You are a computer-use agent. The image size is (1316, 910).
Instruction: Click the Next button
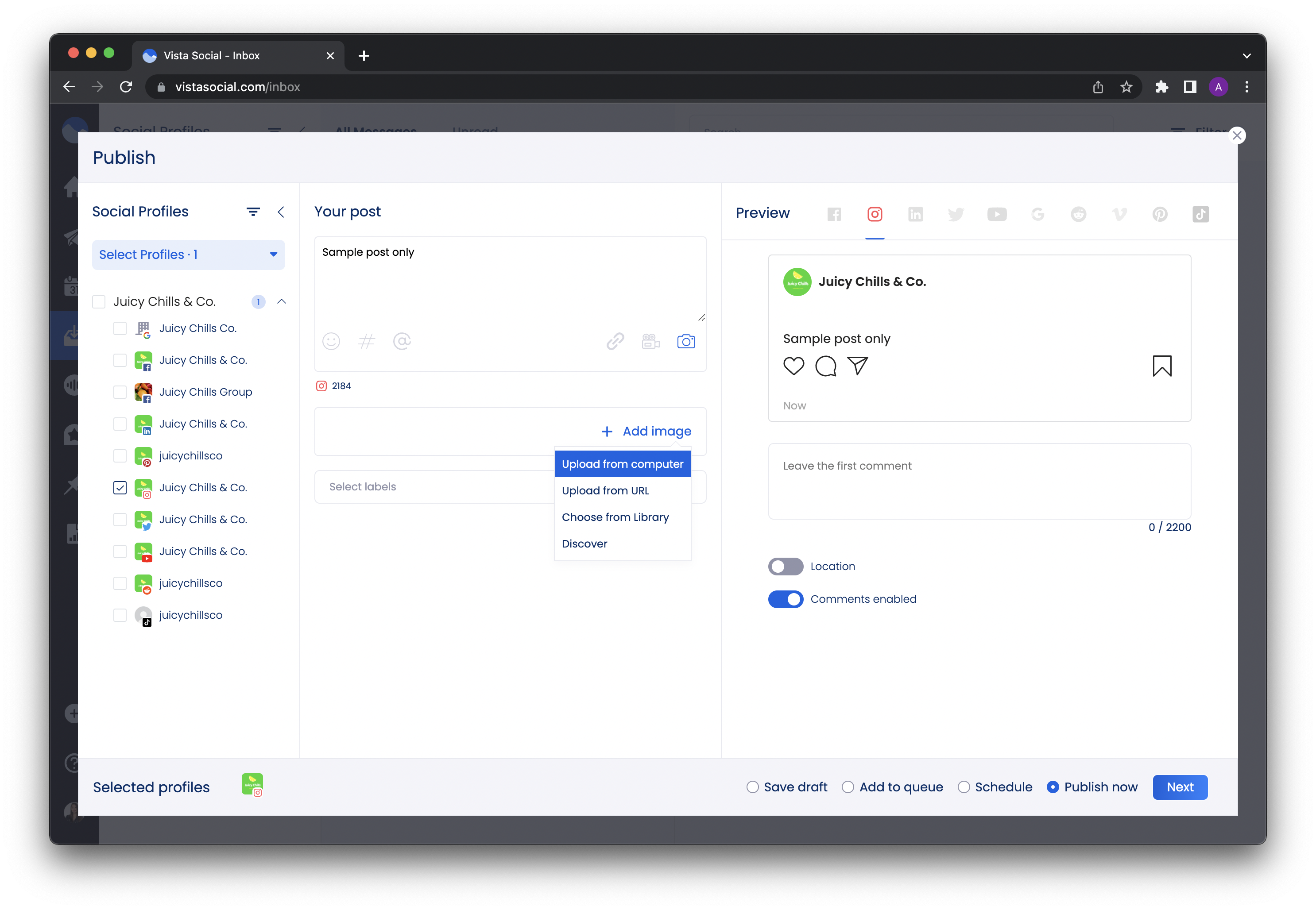pyautogui.click(x=1180, y=787)
